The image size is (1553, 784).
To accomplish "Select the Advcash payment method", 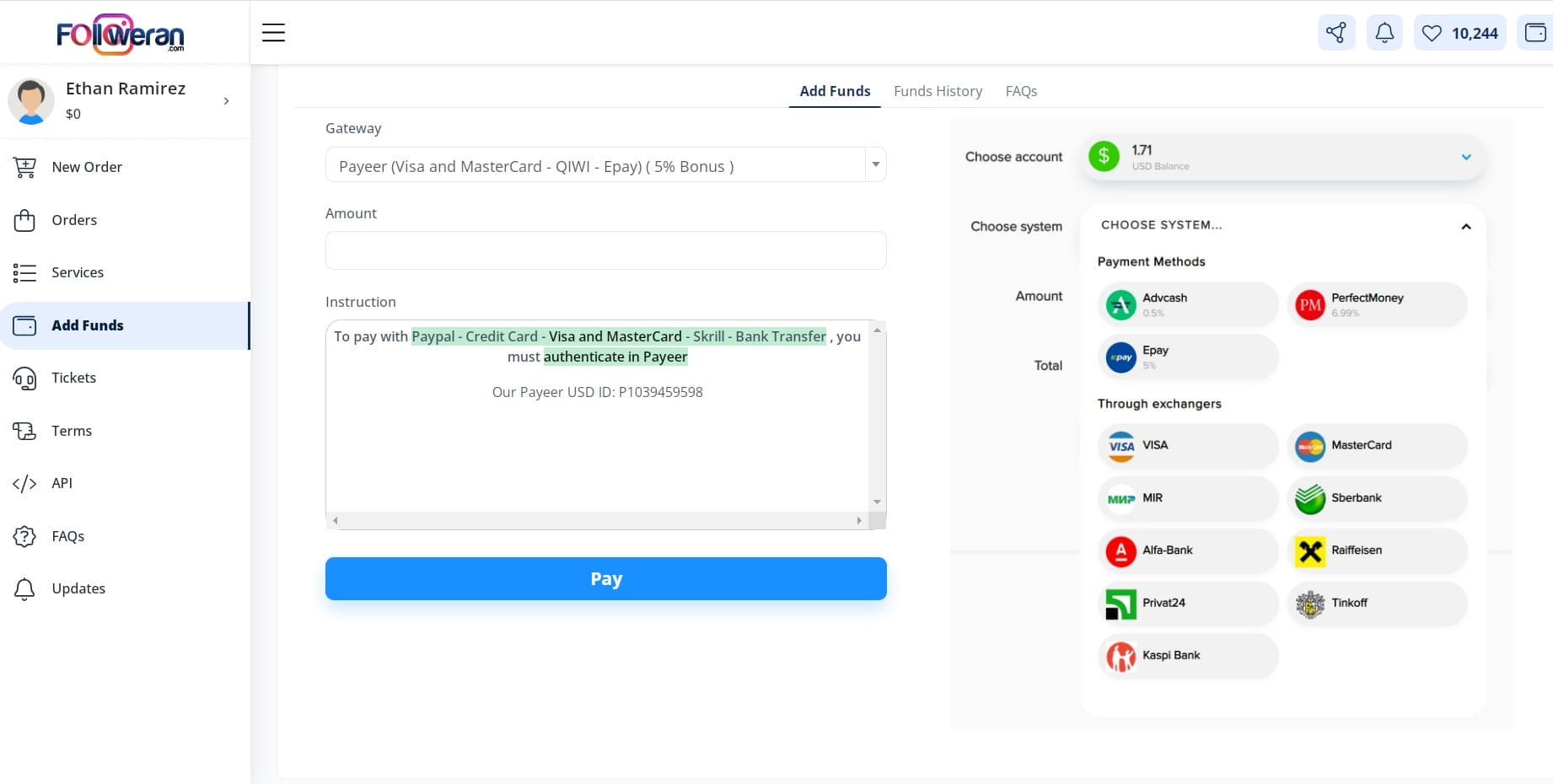I will click(x=1187, y=304).
